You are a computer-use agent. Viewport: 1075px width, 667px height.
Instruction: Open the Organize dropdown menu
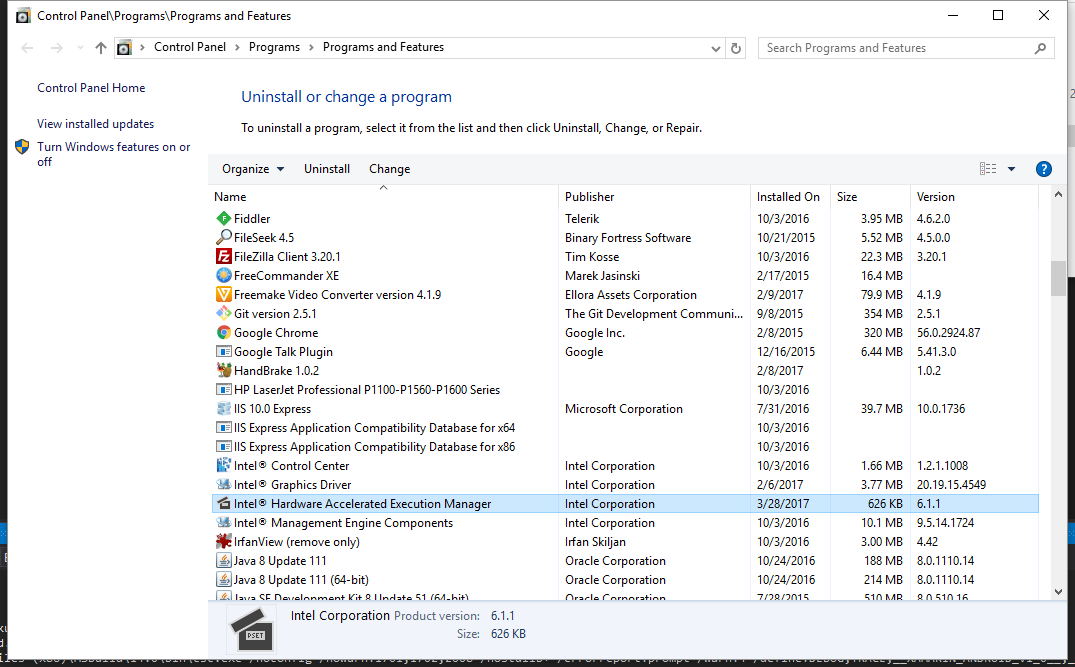252,169
